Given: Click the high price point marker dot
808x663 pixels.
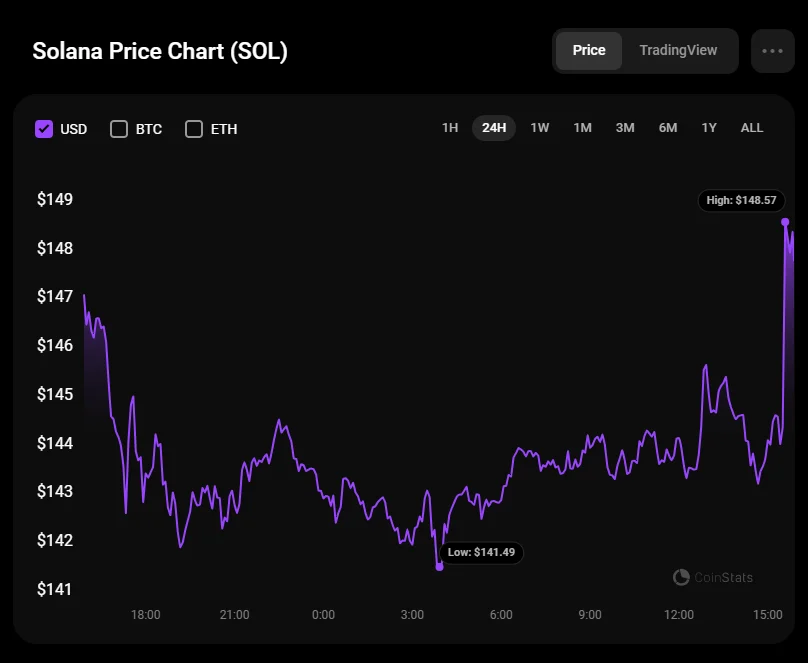Looking at the screenshot, I should coord(785,222).
